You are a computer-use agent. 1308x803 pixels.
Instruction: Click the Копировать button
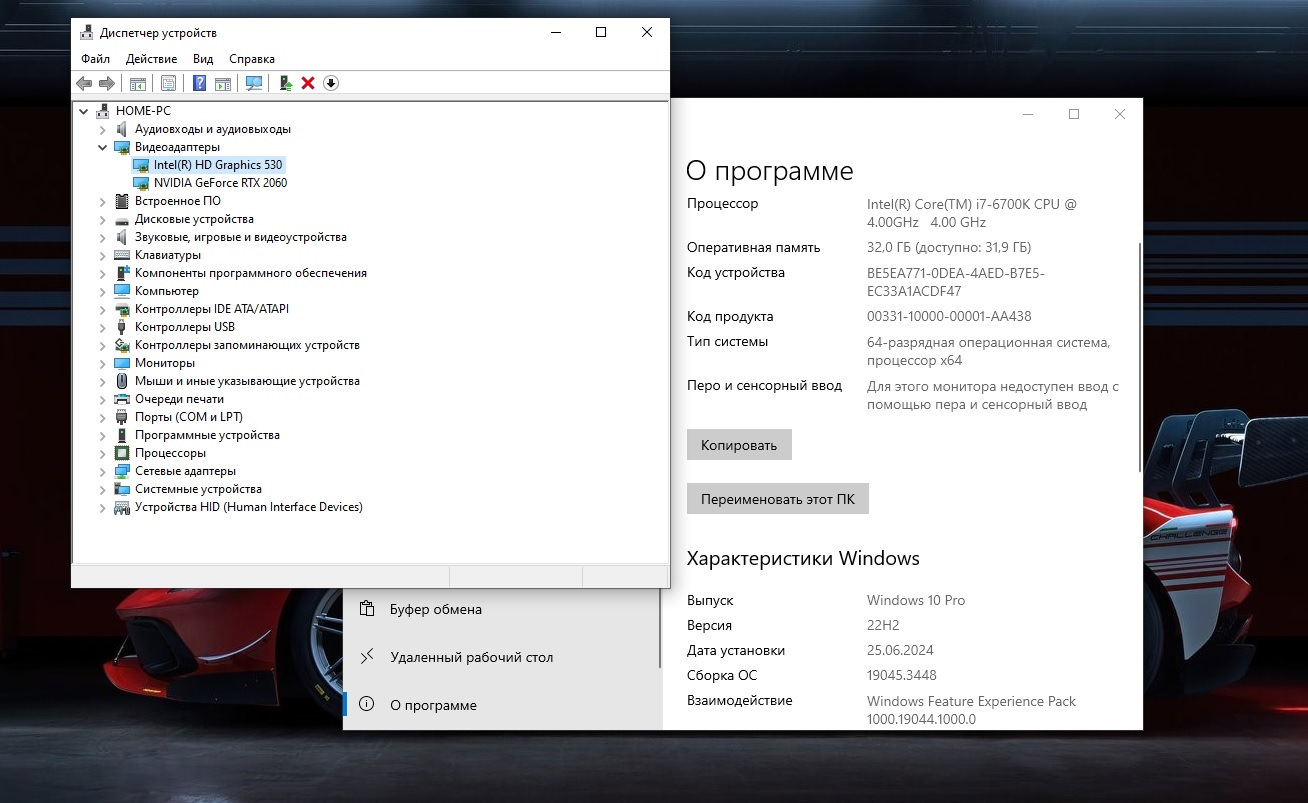pos(739,445)
